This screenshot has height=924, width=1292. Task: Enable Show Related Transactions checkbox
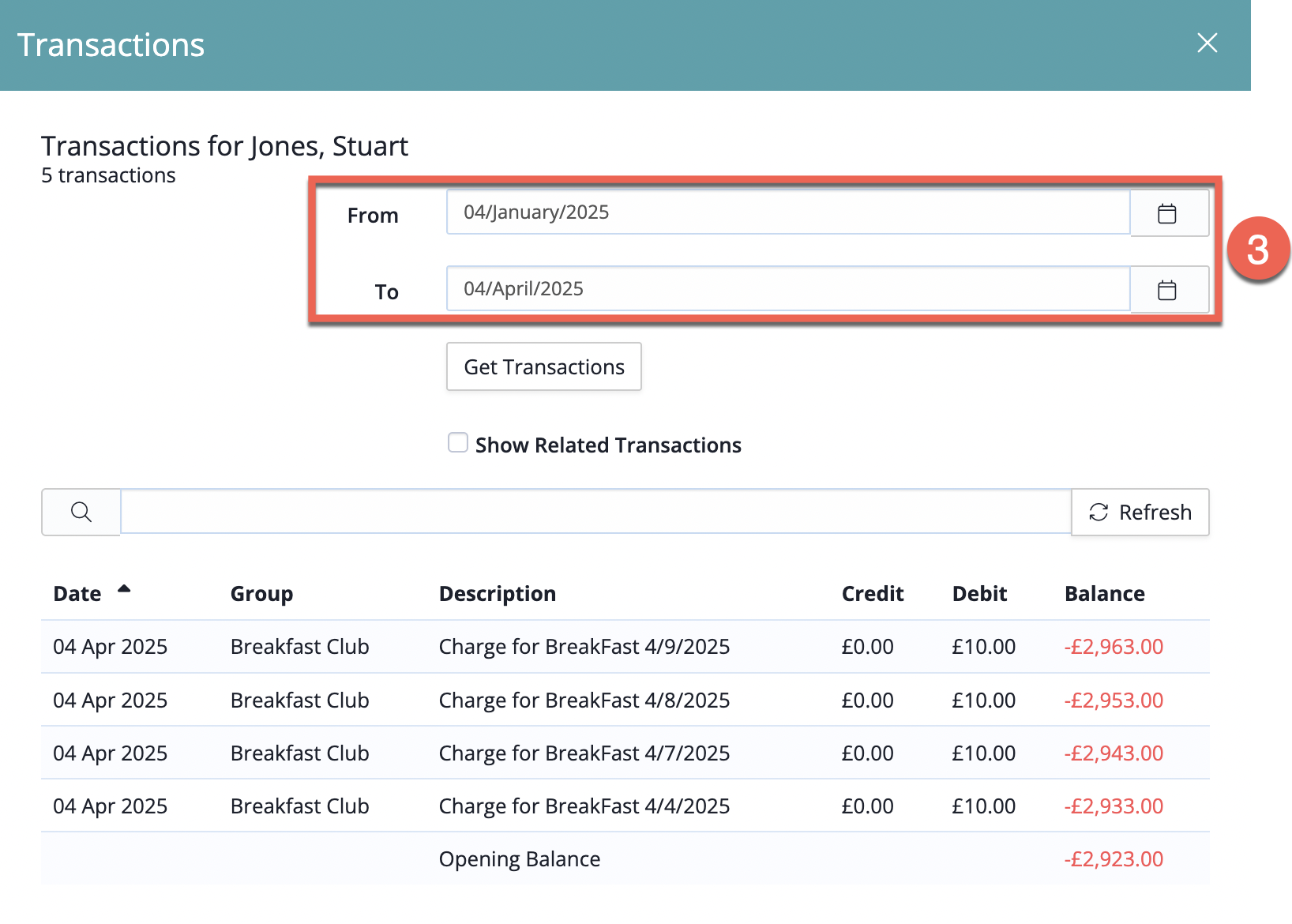point(458,443)
